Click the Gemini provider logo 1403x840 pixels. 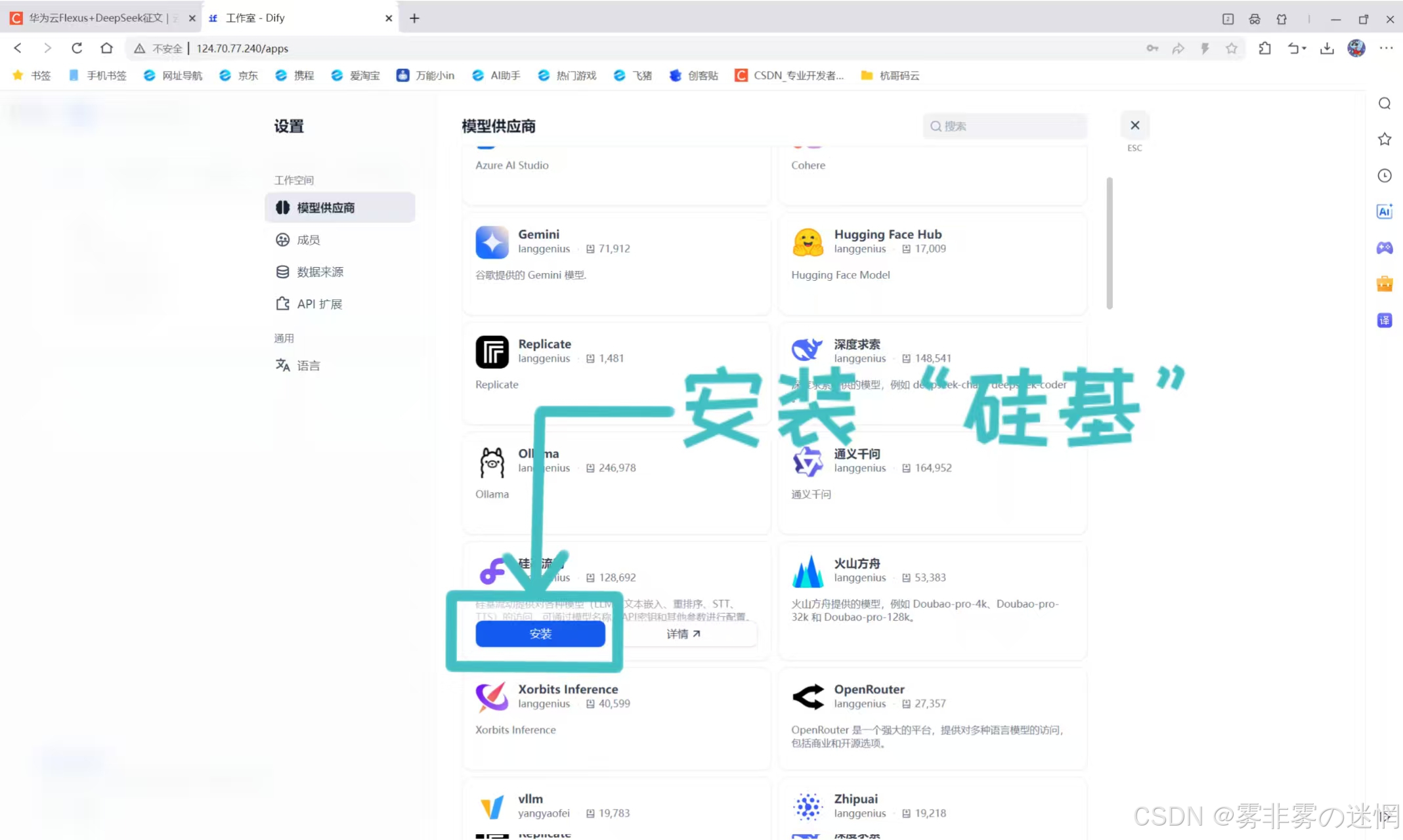pyautogui.click(x=492, y=242)
